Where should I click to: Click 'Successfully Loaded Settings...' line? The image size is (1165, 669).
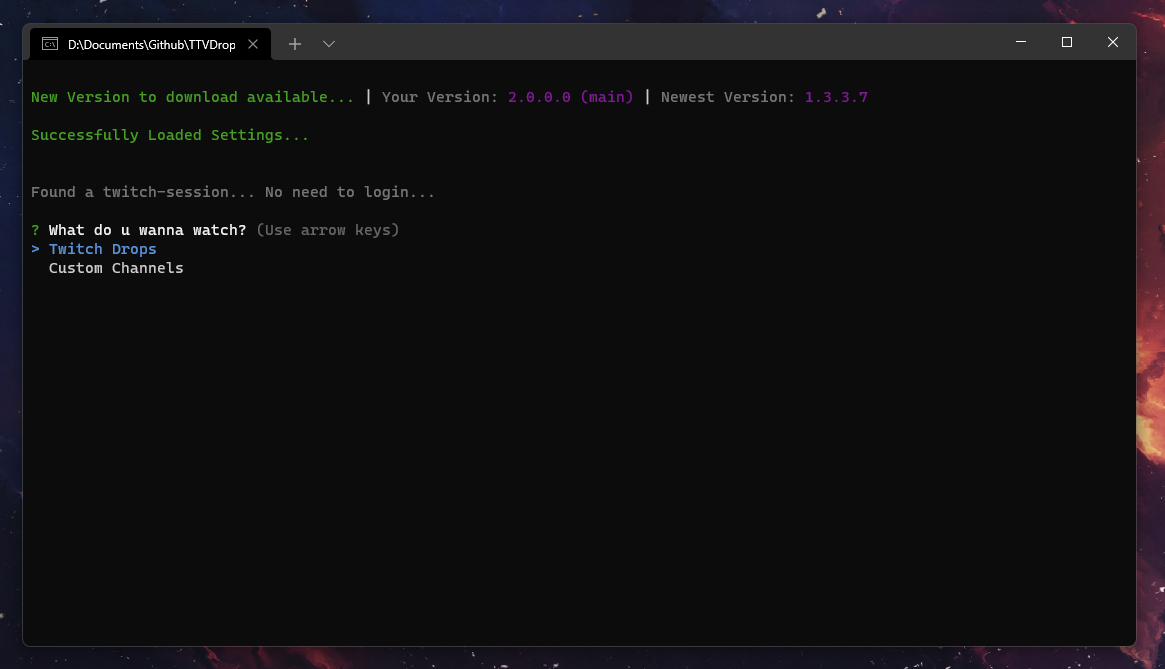point(169,135)
